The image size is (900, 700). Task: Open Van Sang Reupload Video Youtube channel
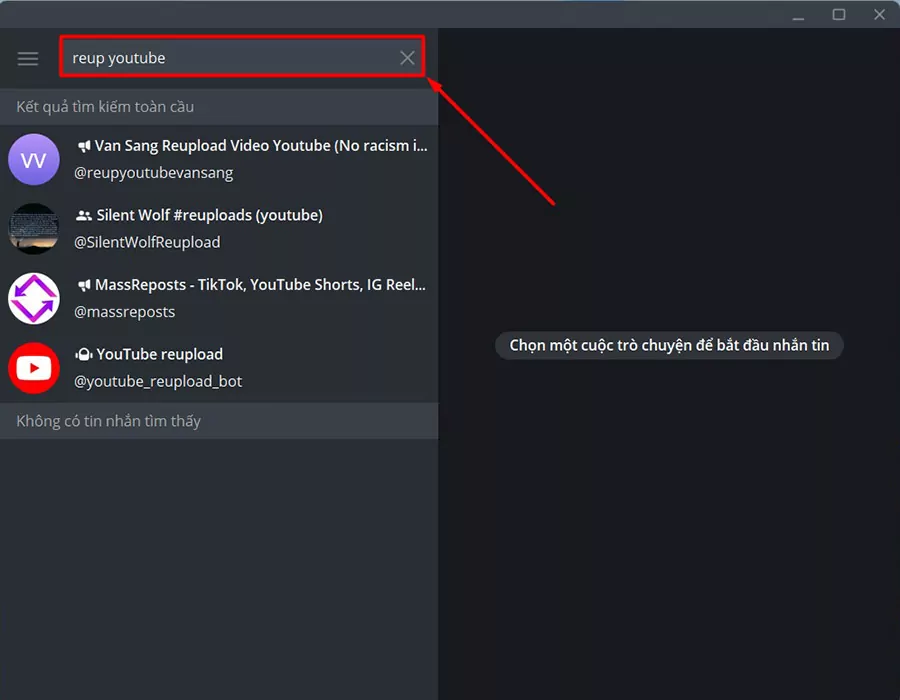[219, 160]
